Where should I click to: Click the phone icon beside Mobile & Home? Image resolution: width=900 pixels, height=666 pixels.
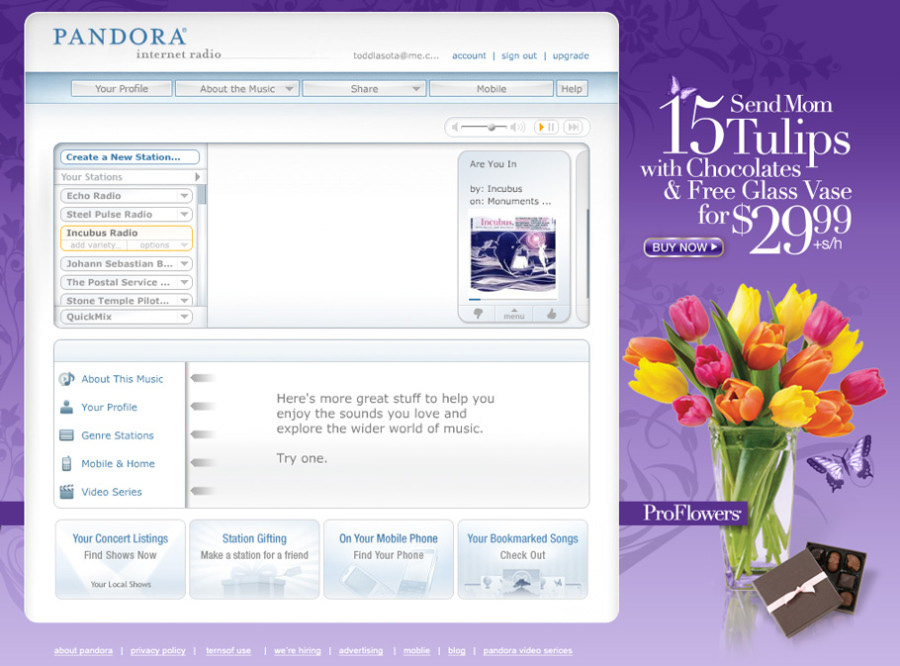tap(67, 463)
